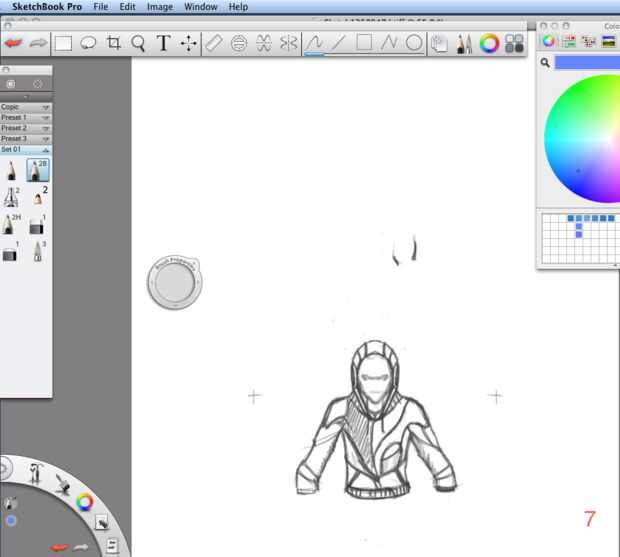Select the Freehand stroke style
The image size is (620, 557).
pyautogui.click(x=314, y=43)
